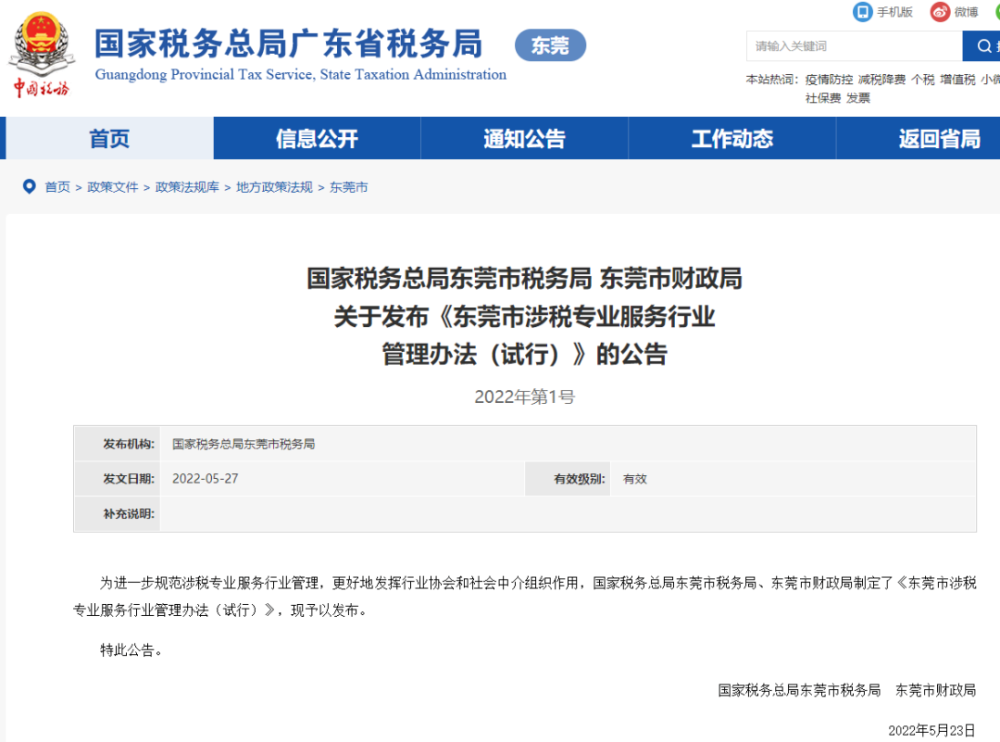Select the 返回省局 navigation tab
This screenshot has height=742, width=1000.
939,139
